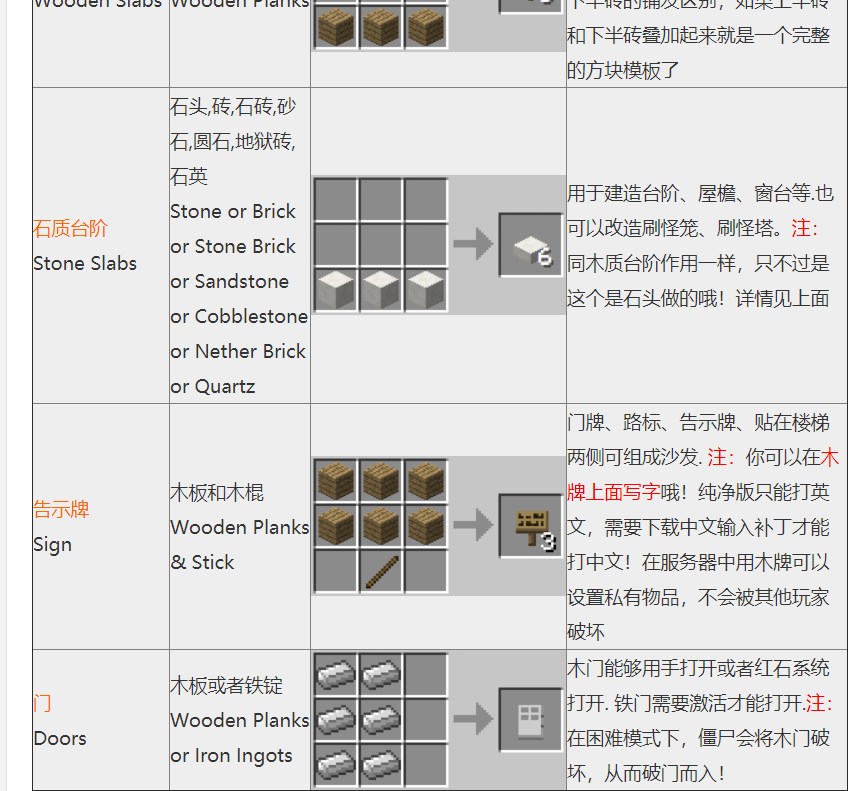The height and width of the screenshot is (791, 860).
Task: Follow the orange 门 link
Action: [x=42, y=703]
